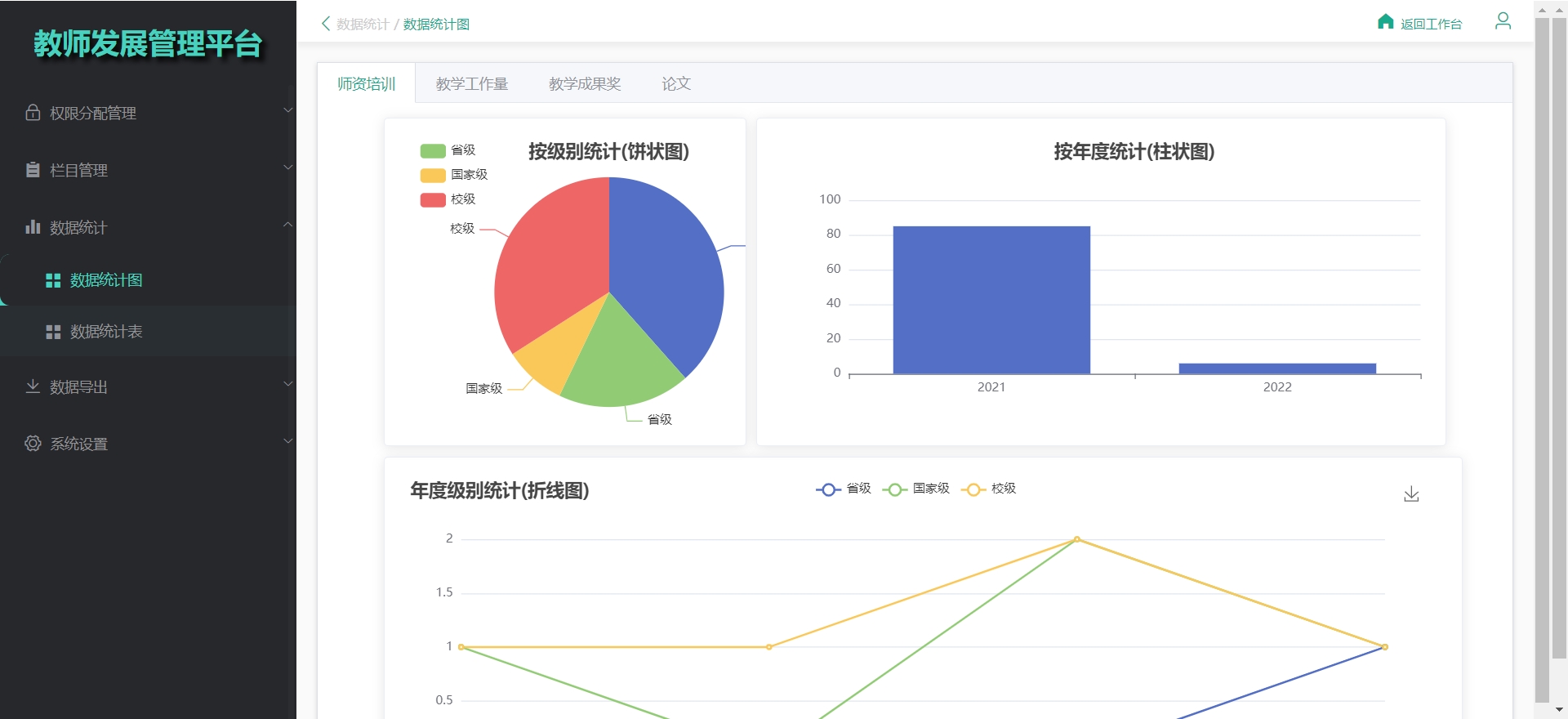
Task: Toggle 省级 series in line chart legend
Action: pos(844,489)
